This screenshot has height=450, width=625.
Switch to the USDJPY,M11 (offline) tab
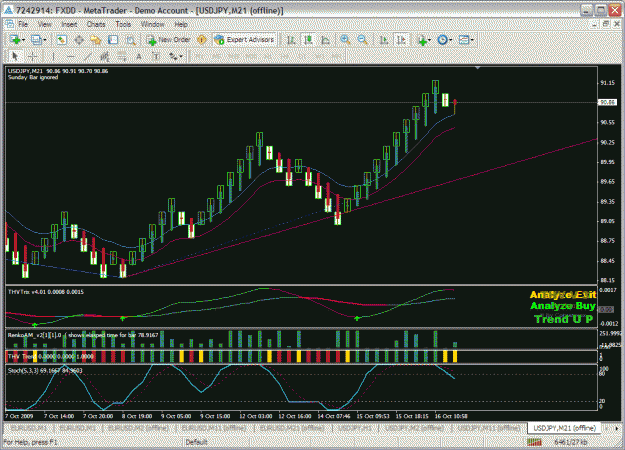[489, 428]
